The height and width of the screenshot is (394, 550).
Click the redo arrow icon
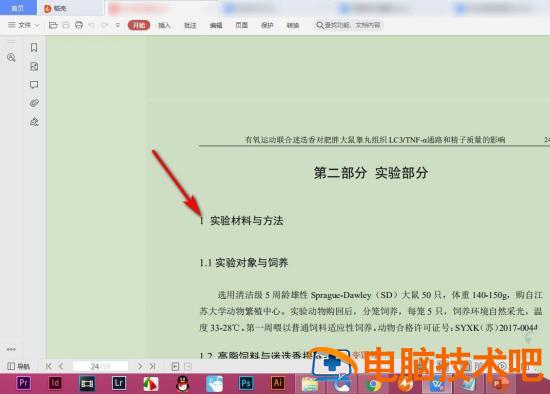[x=105, y=25]
